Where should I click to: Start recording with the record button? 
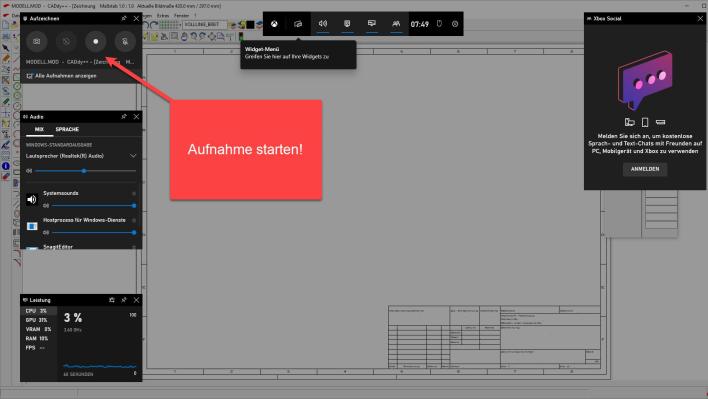(96, 41)
